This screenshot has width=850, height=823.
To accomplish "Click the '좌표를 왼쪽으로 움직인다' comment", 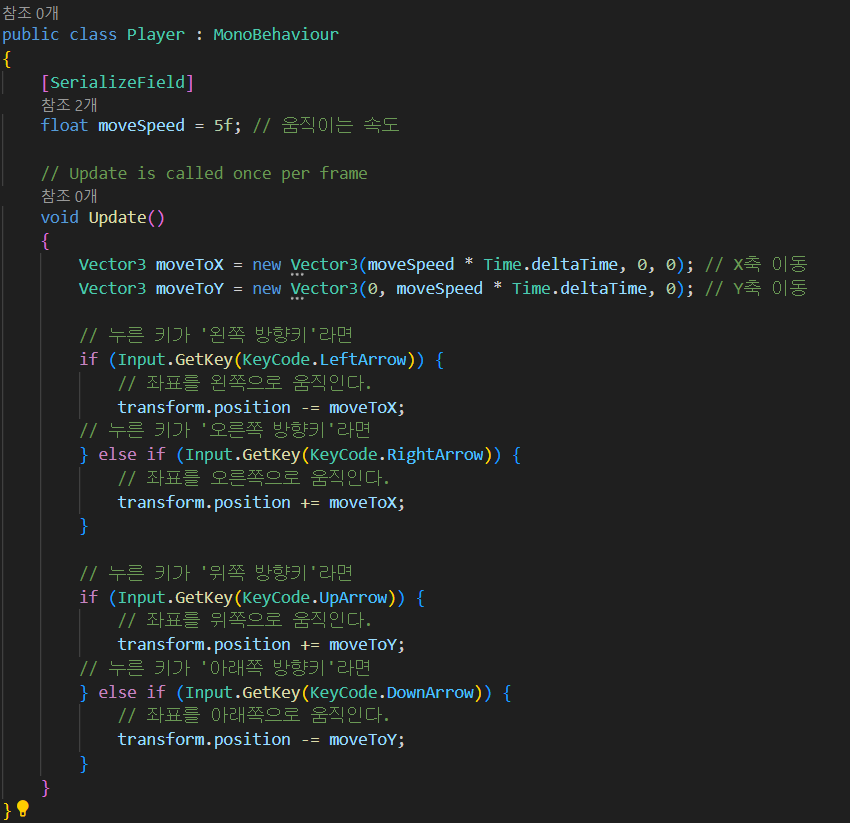I will click(x=245, y=383).
